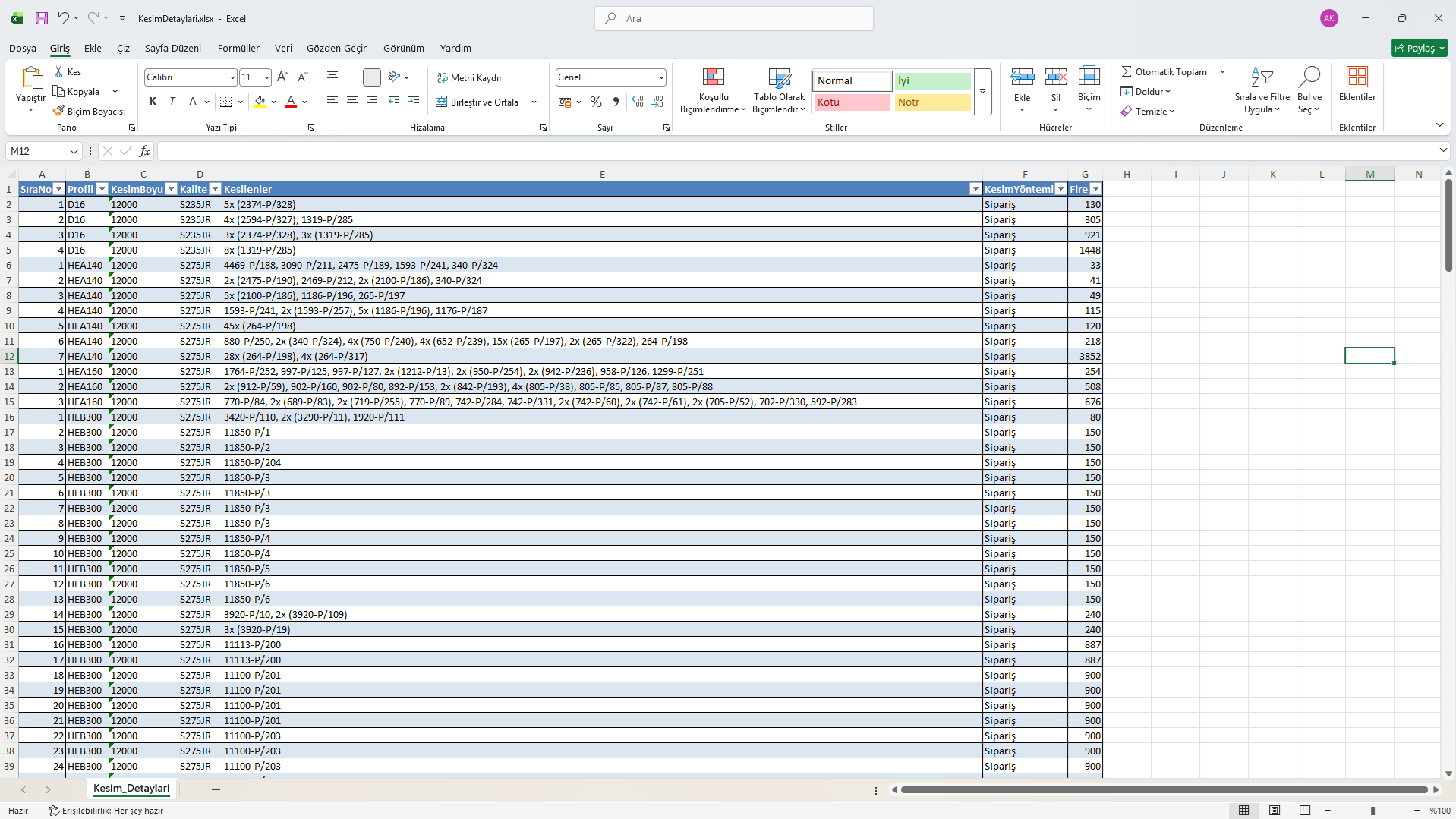Open the Kesilenler column filter dropdown
The image size is (1456, 819).
[x=975, y=189]
